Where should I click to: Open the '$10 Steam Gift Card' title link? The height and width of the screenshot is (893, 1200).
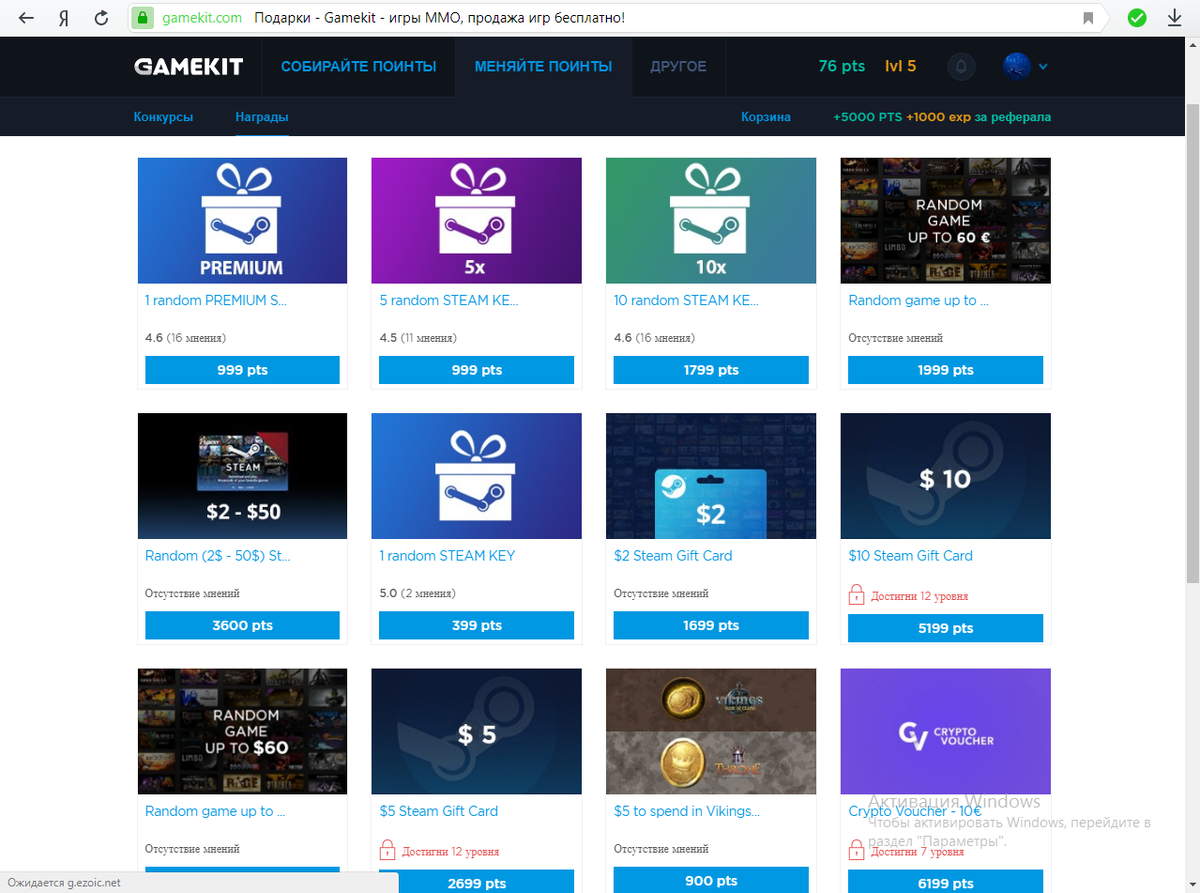tap(911, 556)
